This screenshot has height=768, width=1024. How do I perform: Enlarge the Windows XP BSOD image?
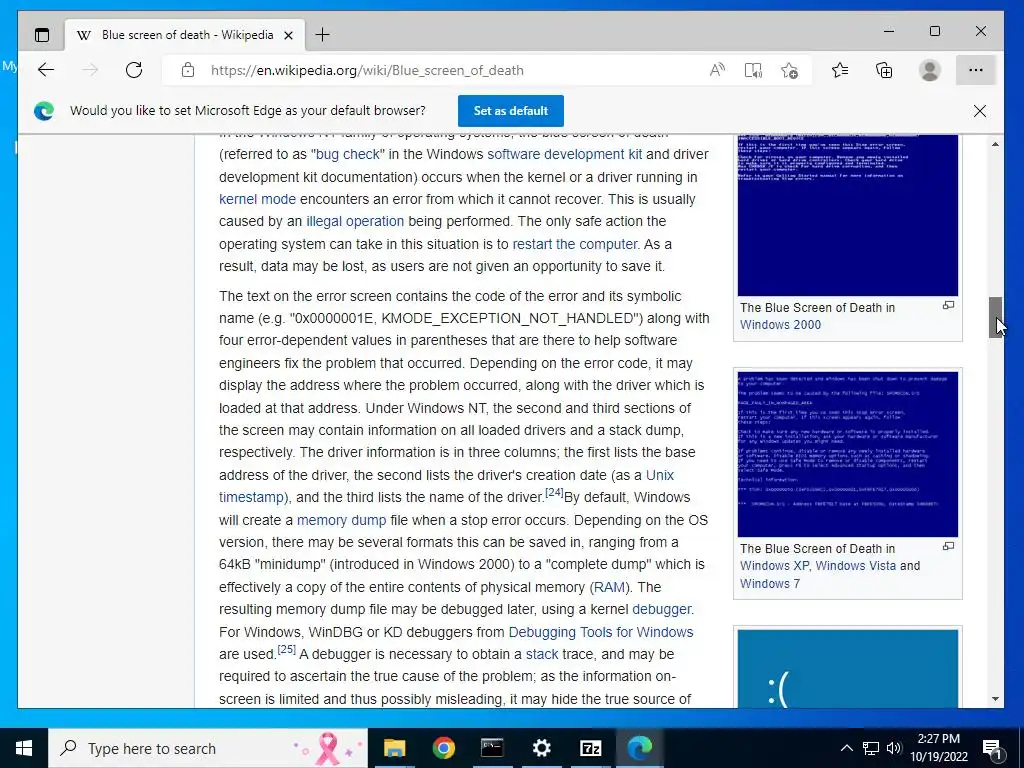click(948, 546)
